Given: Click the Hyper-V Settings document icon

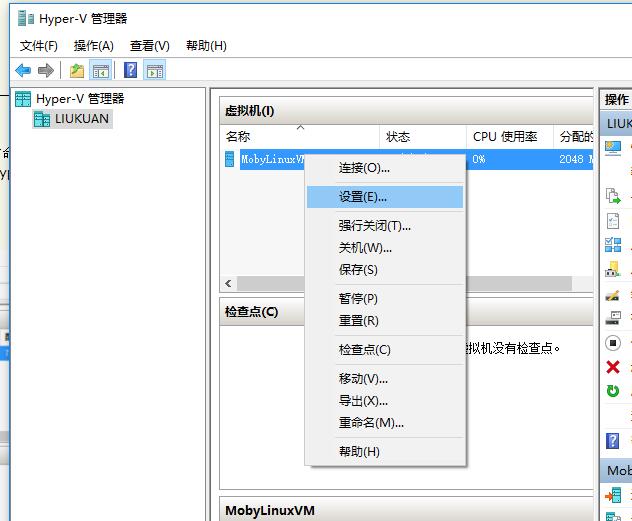Looking at the screenshot, I should pos(613,221).
